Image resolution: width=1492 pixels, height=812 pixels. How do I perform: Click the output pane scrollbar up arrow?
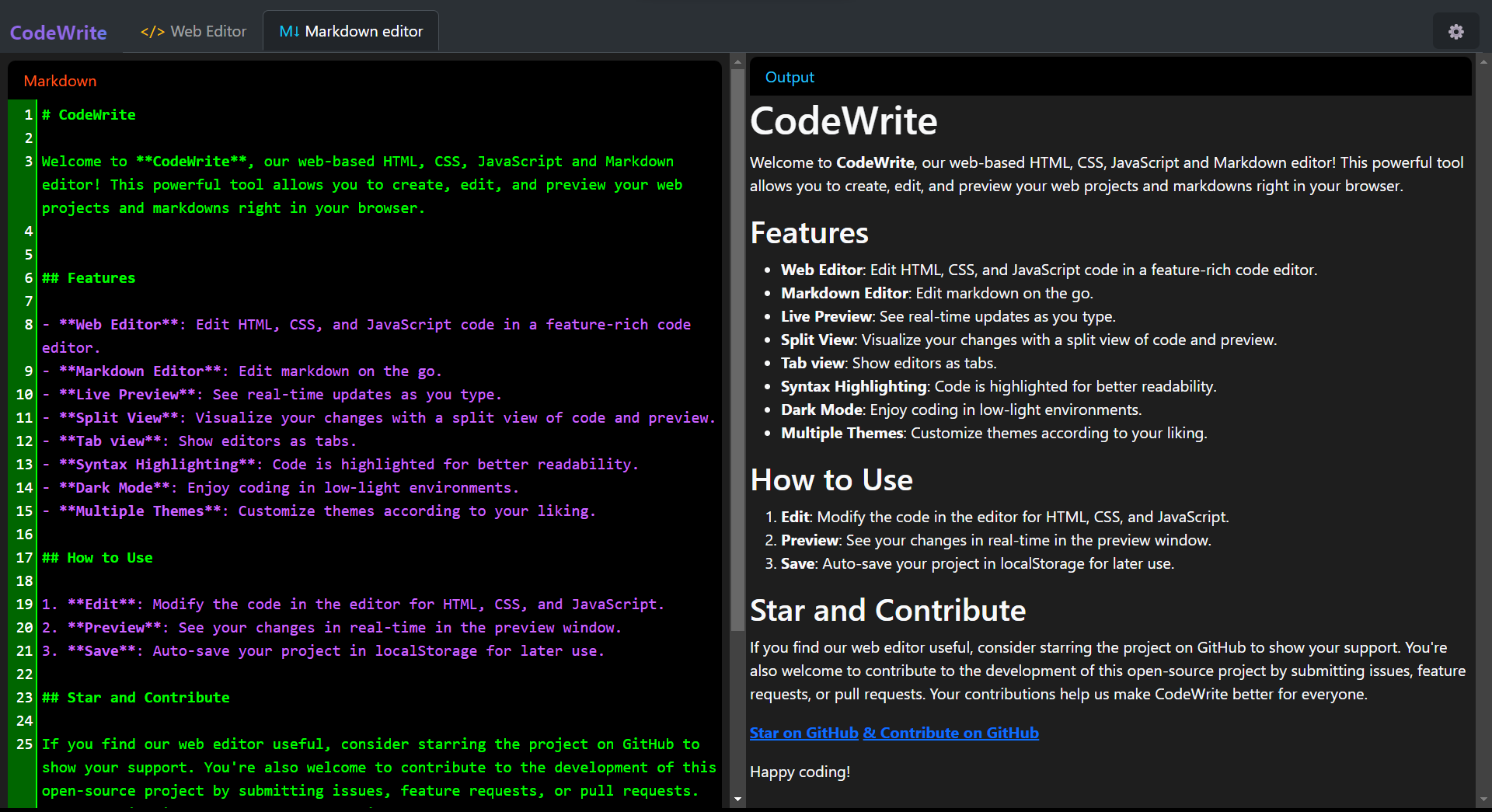[1483, 61]
